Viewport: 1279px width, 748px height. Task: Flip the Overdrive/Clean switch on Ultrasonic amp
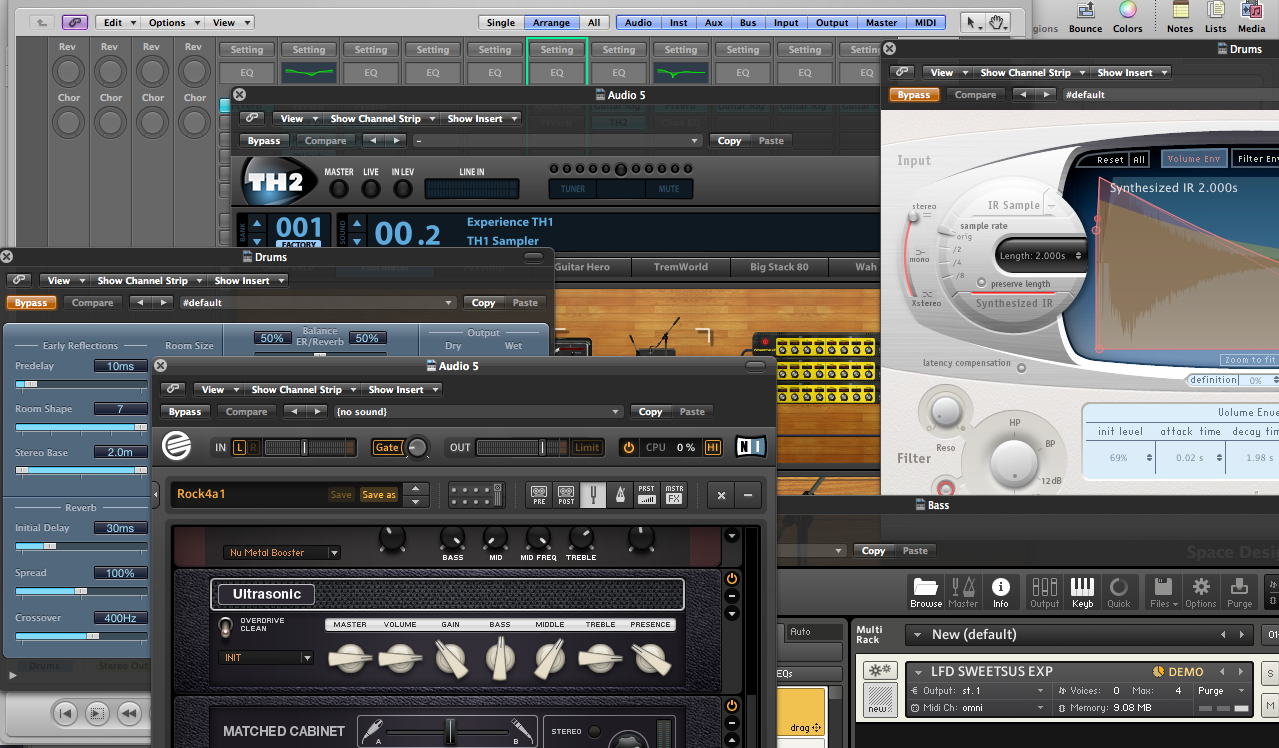(225, 628)
